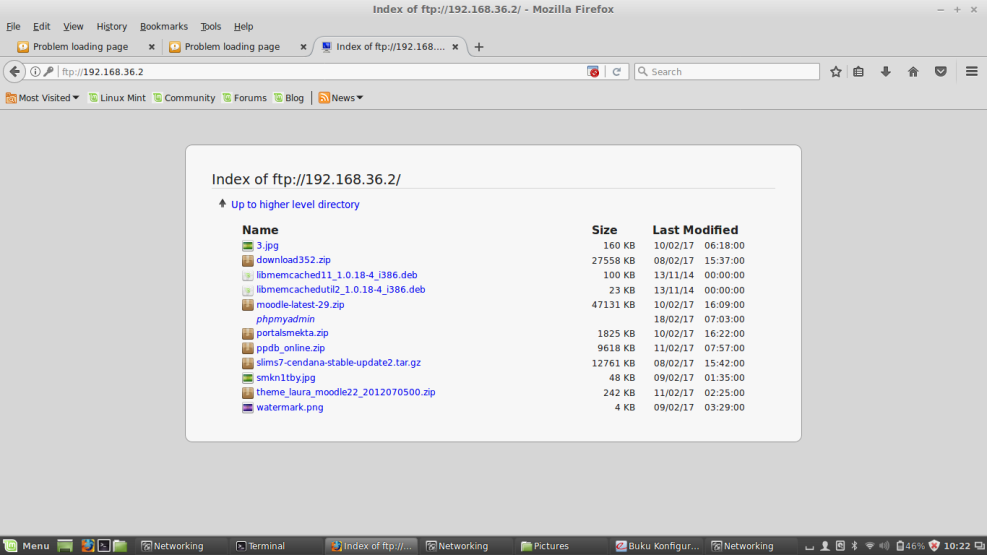
Task: Expand the Most Visited bookmarks dropdown
Action: tap(42, 98)
